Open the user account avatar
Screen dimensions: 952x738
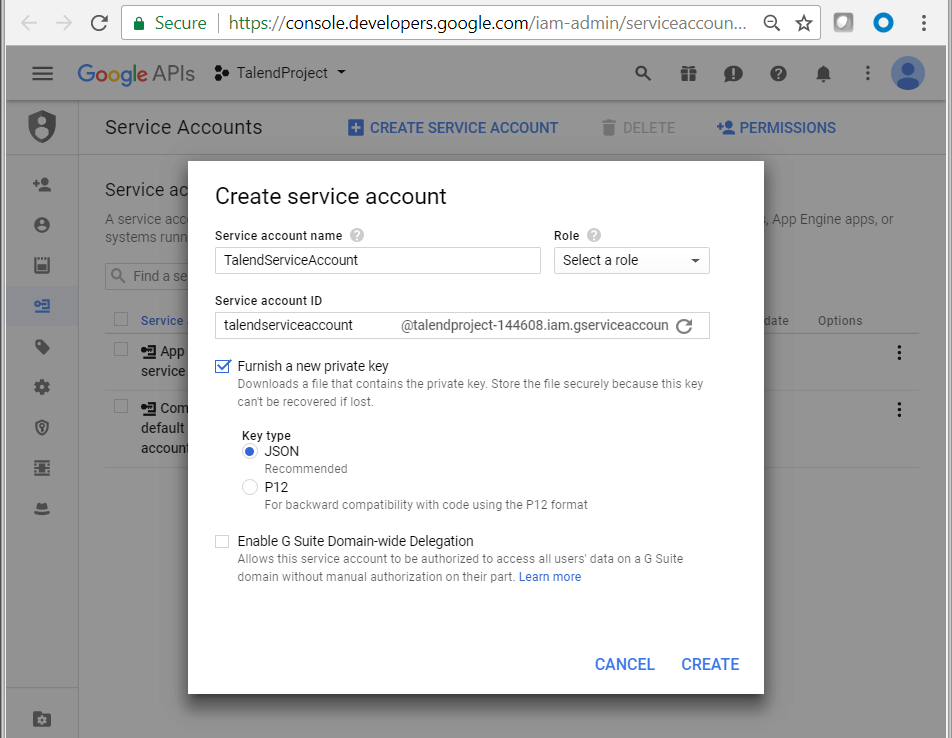(907, 73)
